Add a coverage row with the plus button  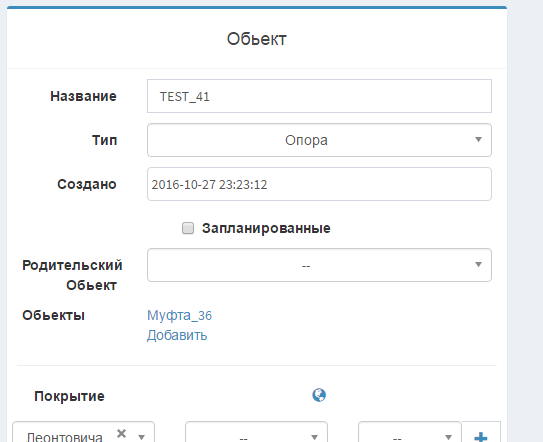pyautogui.click(x=481, y=435)
